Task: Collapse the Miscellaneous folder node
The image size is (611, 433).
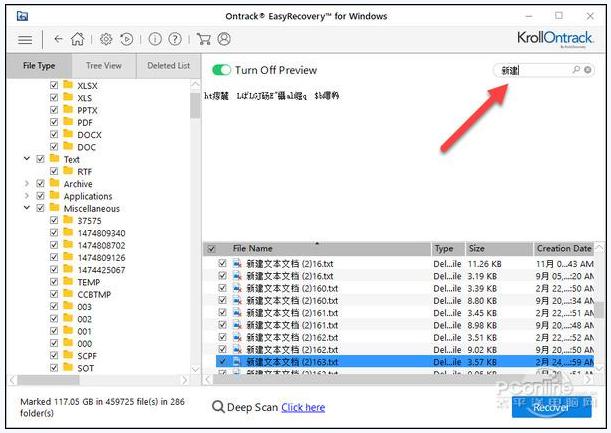Action: pyautogui.click(x=27, y=208)
